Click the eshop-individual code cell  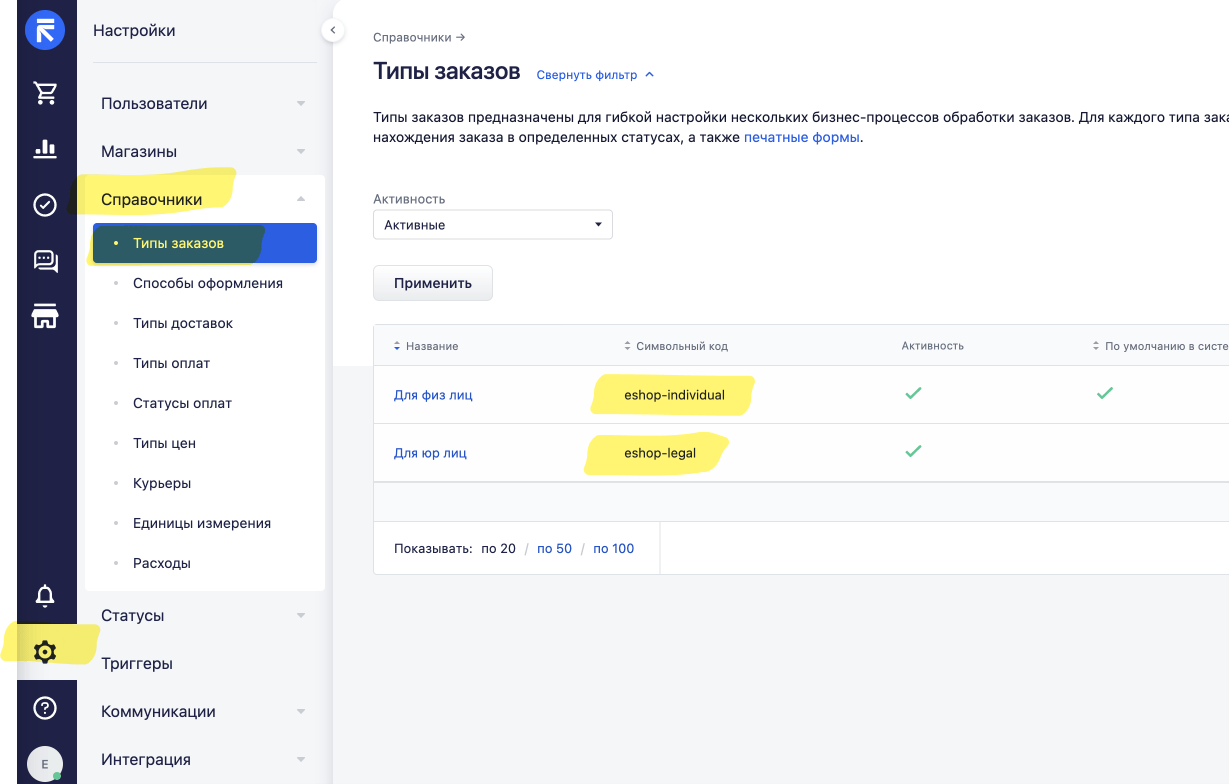click(x=674, y=395)
